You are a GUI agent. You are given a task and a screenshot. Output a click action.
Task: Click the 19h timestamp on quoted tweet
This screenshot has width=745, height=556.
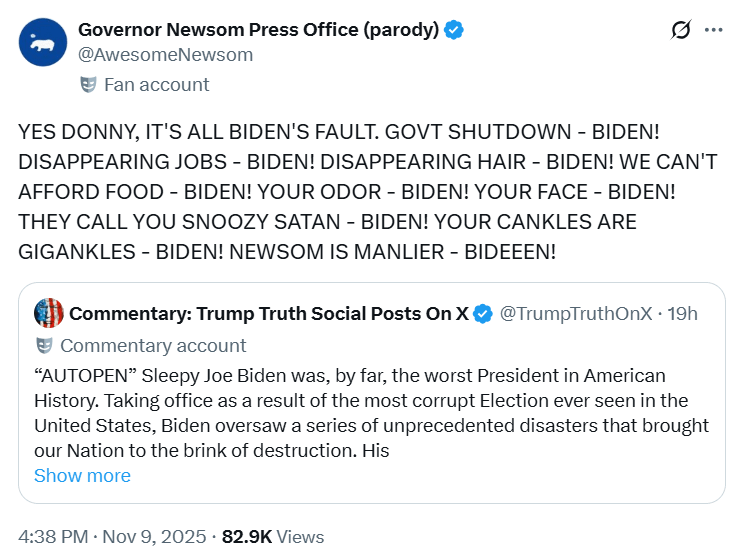[x=682, y=314]
